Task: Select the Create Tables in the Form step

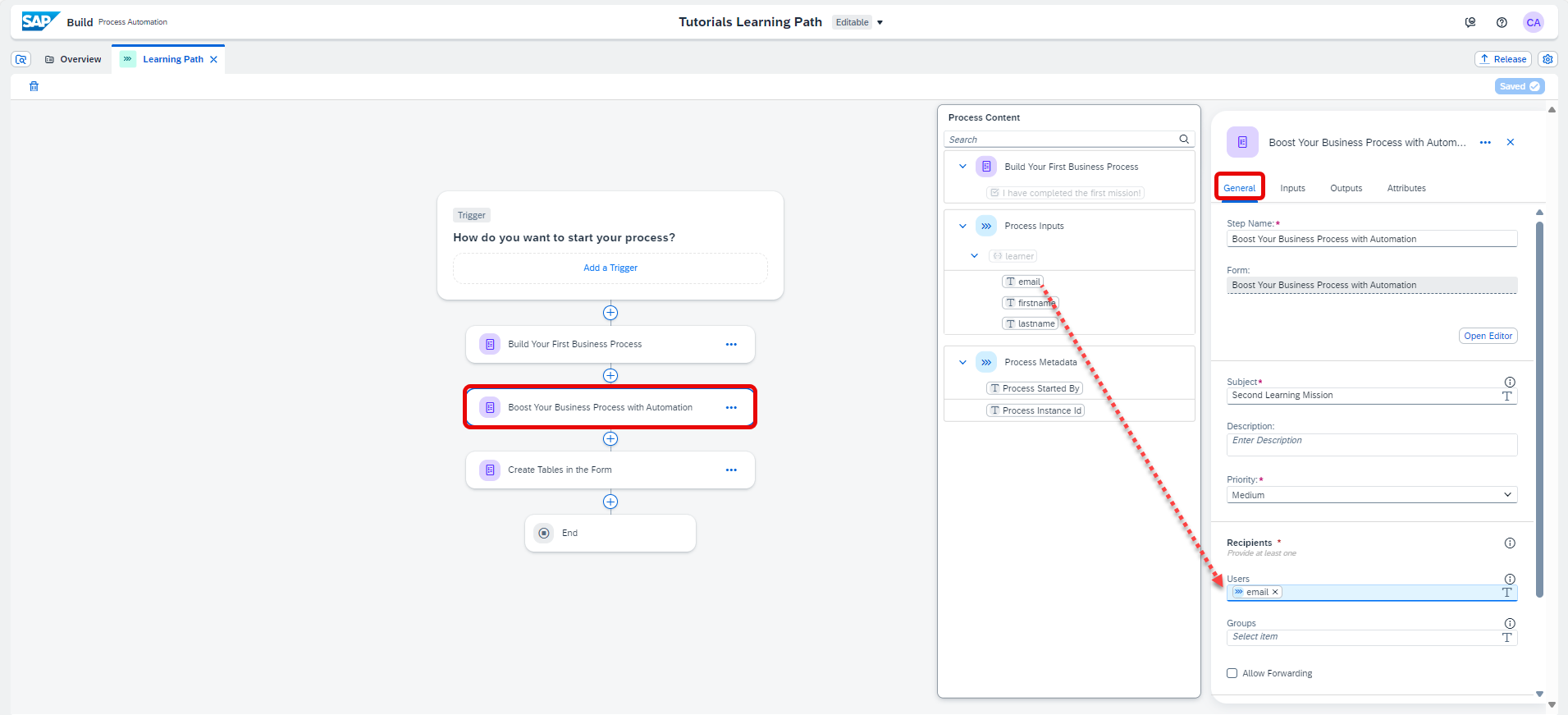Action: pos(610,470)
